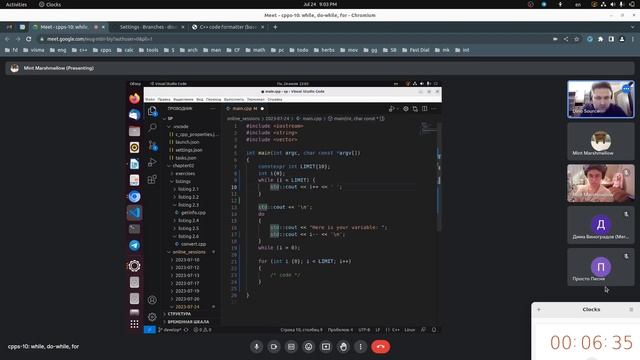640x360 pixels.
Task: Click the blue circular extension icon
Action: point(590,39)
